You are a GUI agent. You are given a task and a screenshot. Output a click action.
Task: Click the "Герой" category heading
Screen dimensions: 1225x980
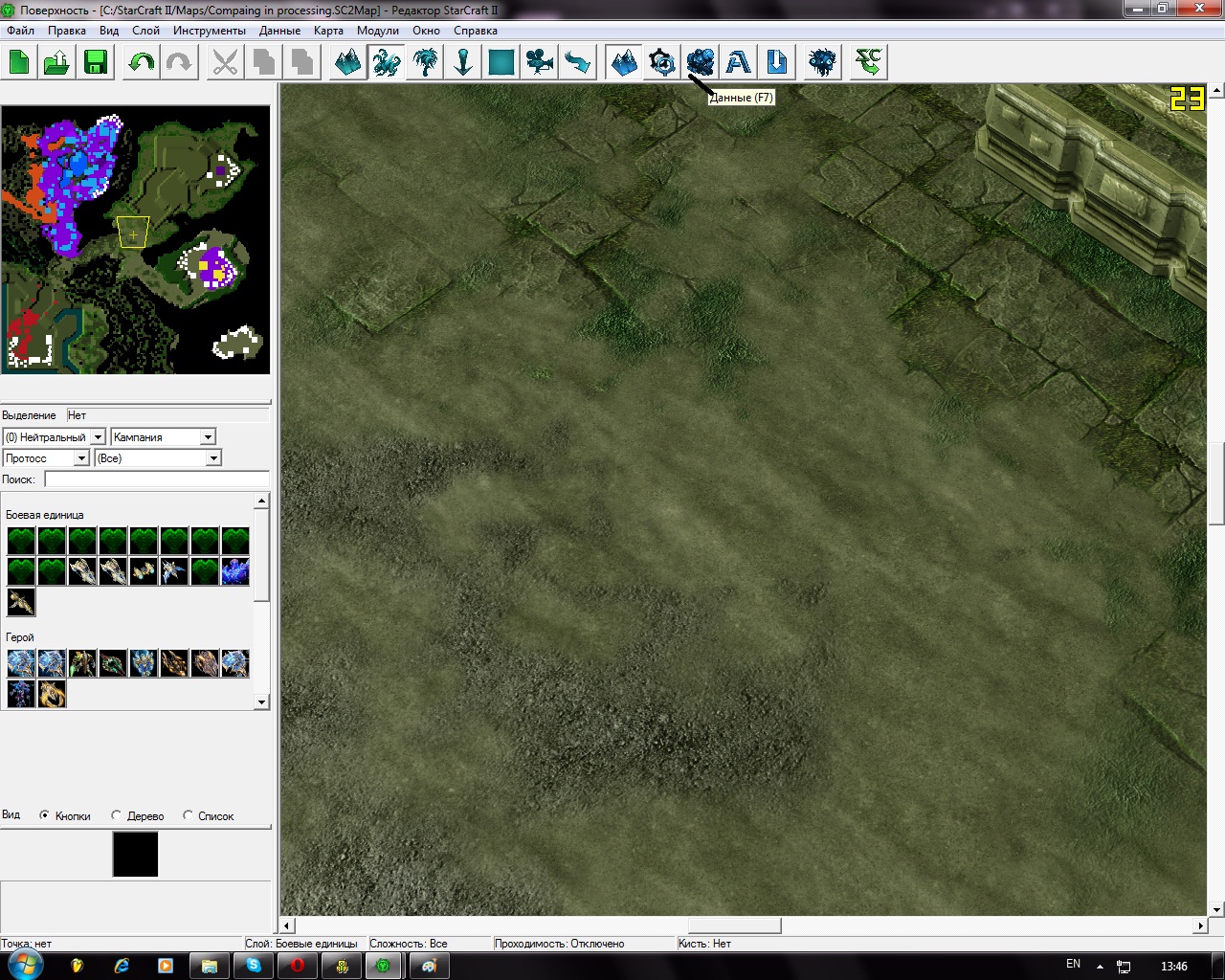coord(20,637)
